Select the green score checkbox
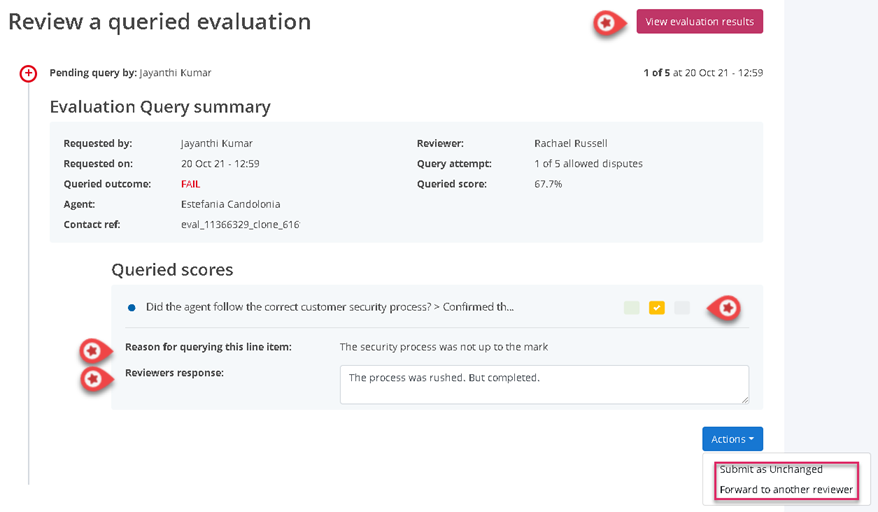The image size is (878, 512). pyautogui.click(x=631, y=308)
